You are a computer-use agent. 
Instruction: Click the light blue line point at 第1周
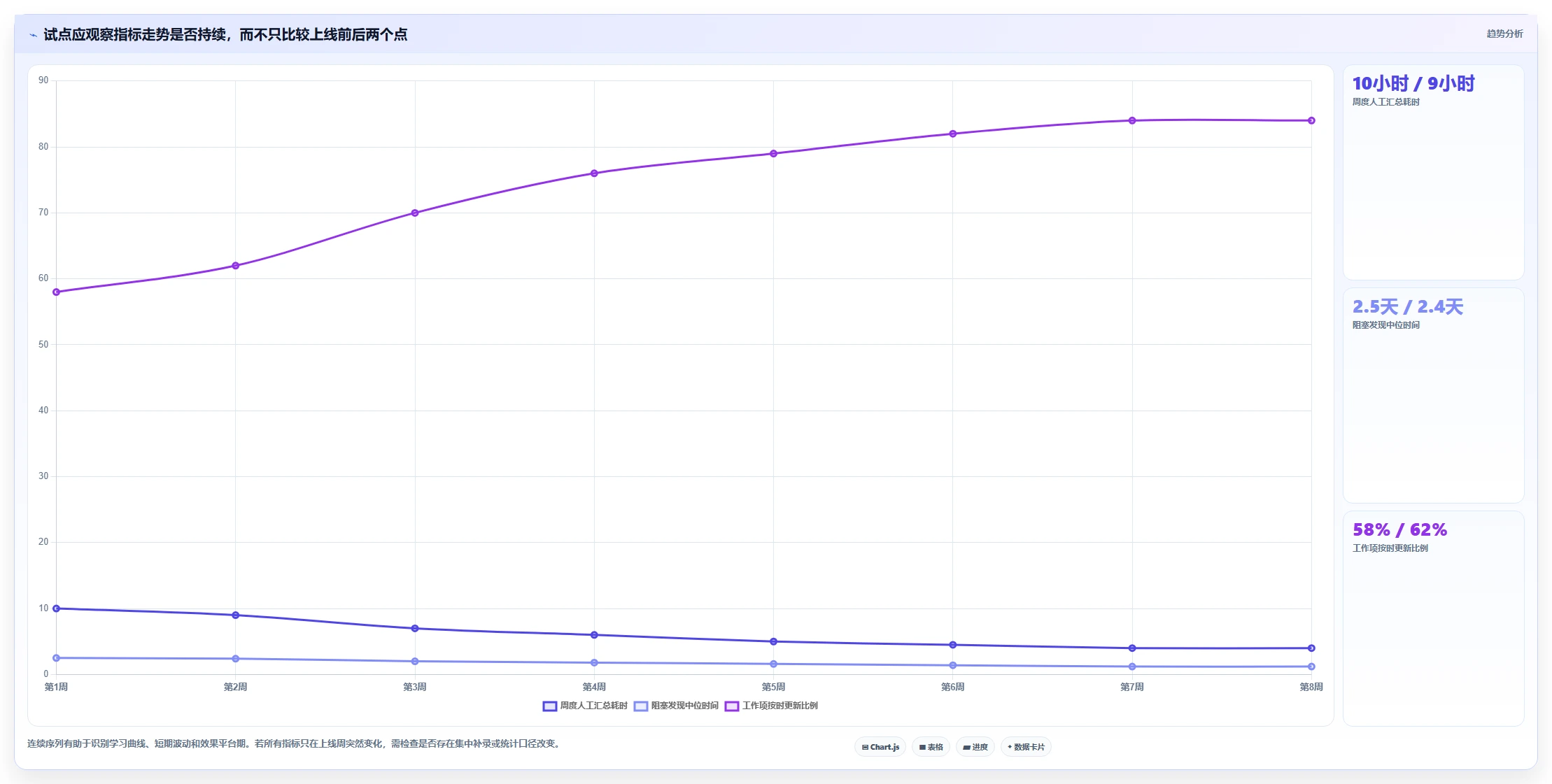(56, 658)
